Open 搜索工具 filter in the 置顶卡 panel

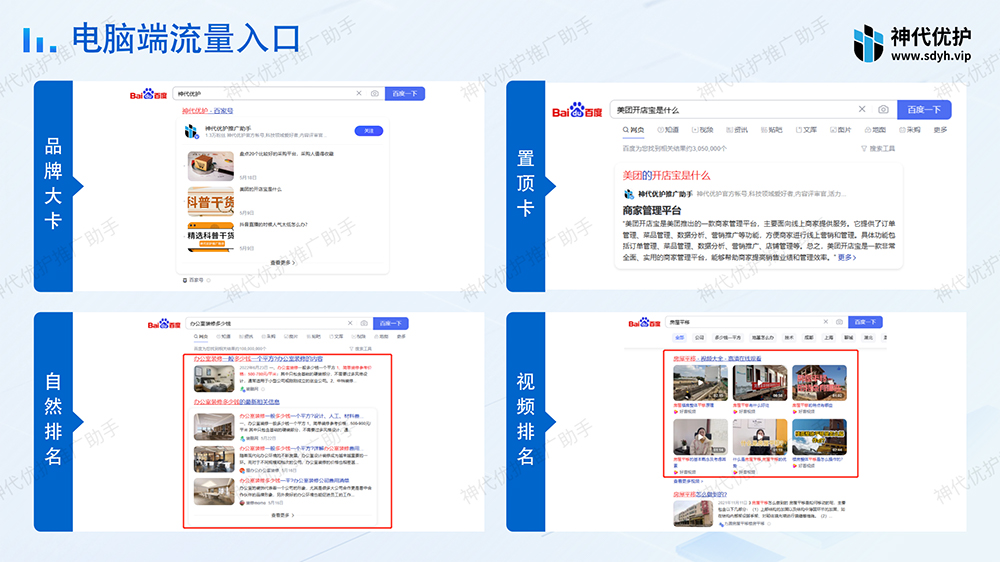tap(878, 149)
